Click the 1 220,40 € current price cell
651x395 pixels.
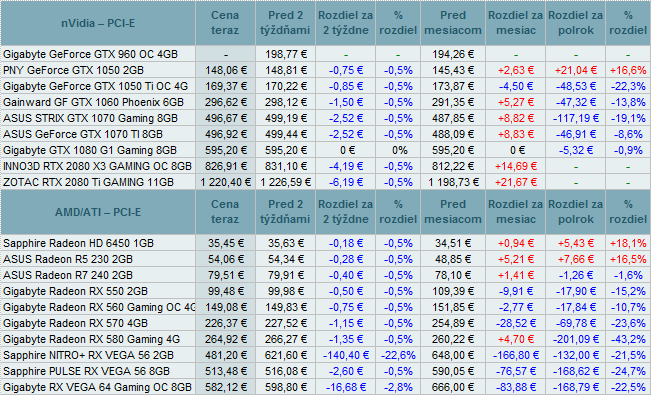pos(225,182)
